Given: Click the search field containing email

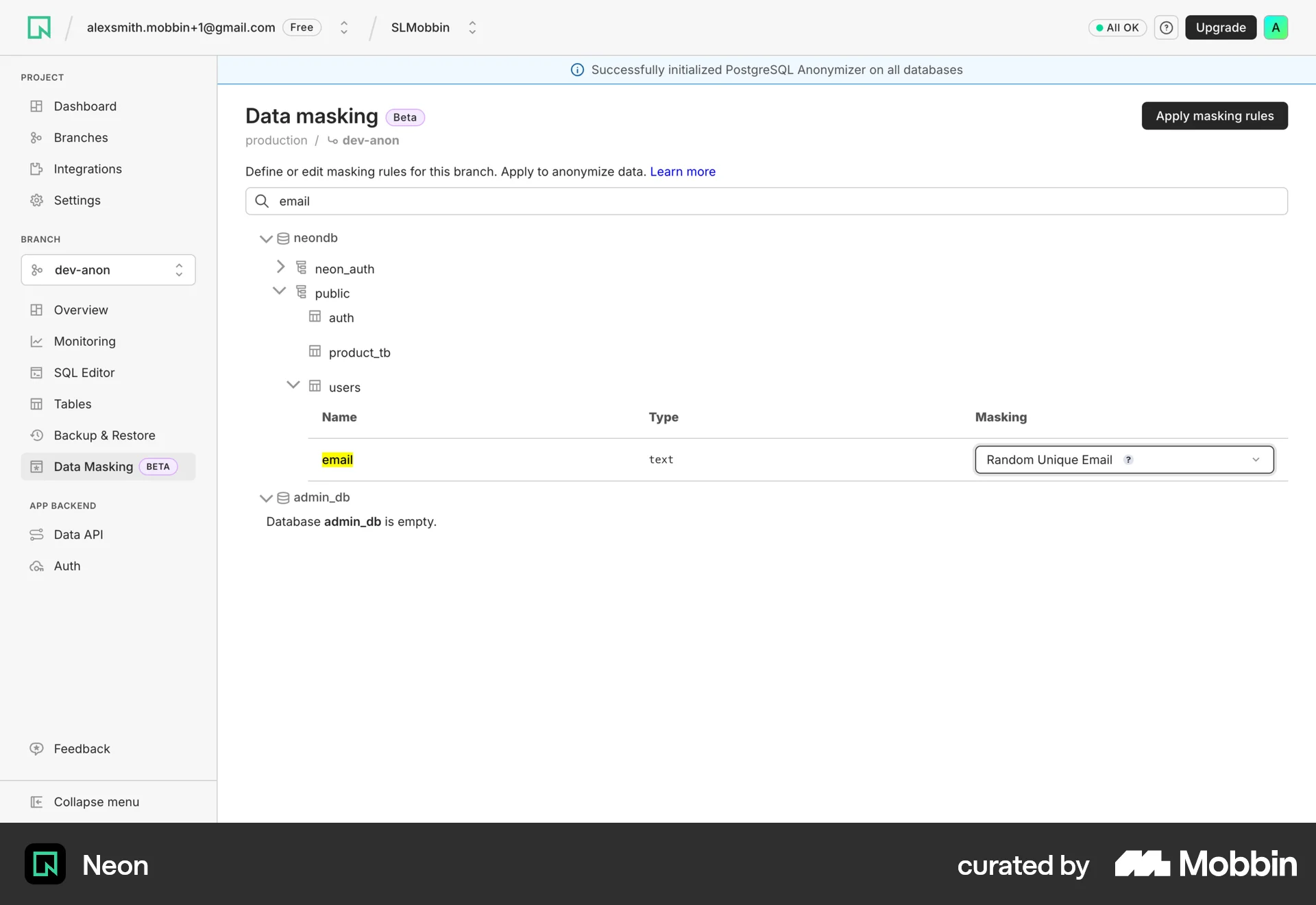Looking at the screenshot, I should coord(766,201).
